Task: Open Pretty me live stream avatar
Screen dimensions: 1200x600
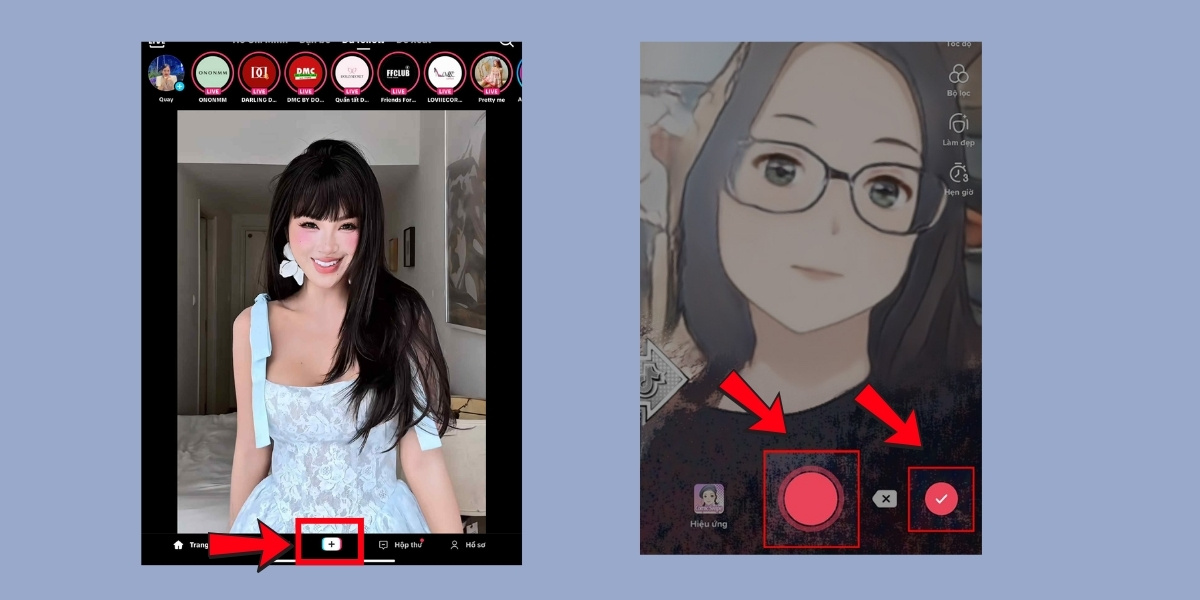Action: coord(491,73)
